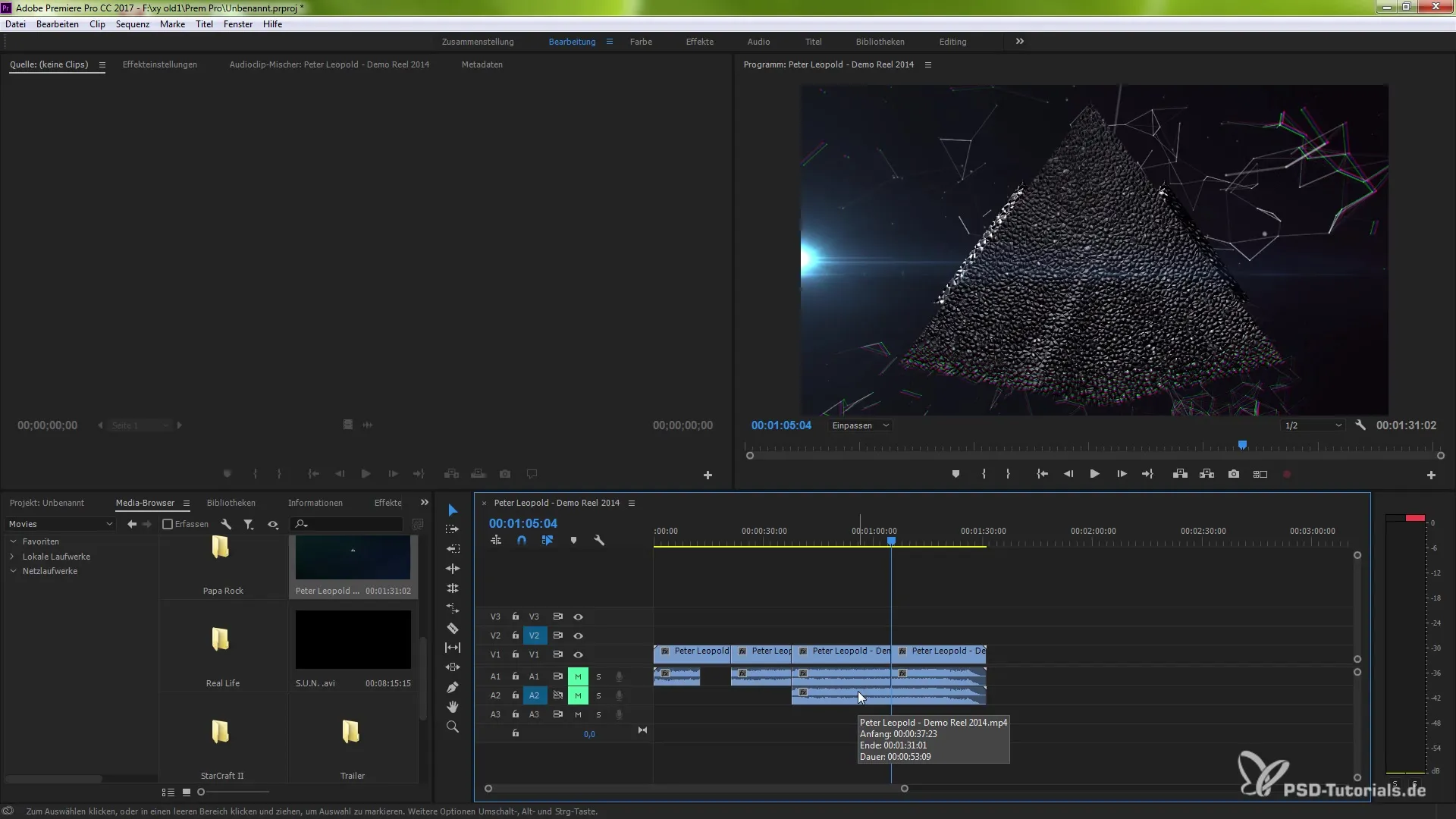Open timeline display settings wrench

click(599, 541)
